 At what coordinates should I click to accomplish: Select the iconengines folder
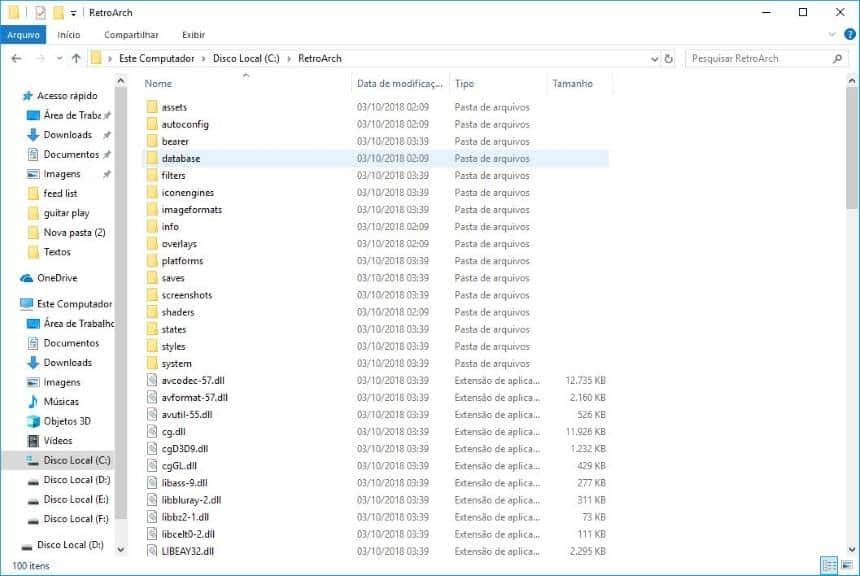pyautogui.click(x=188, y=193)
